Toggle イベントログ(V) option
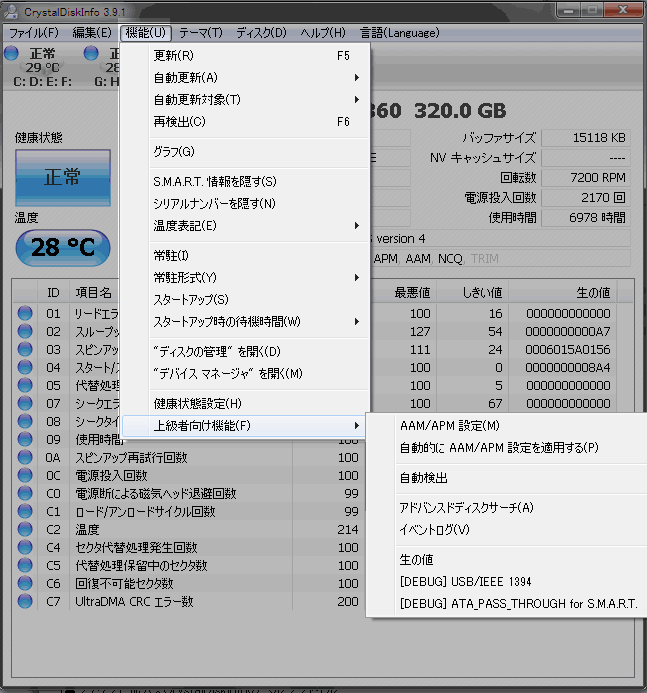This screenshot has width=647, height=693. 507,529
